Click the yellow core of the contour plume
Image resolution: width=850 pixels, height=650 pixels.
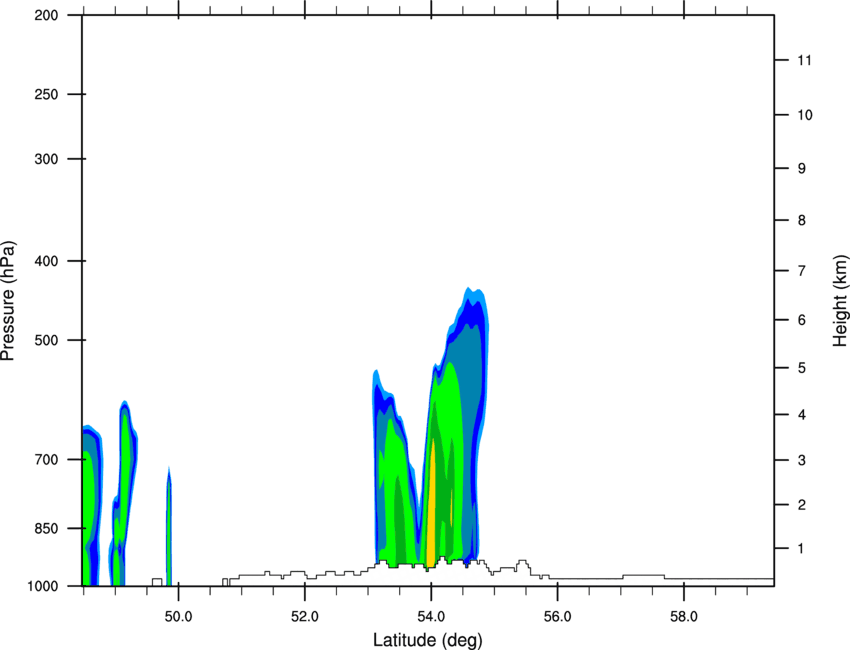click(432, 504)
